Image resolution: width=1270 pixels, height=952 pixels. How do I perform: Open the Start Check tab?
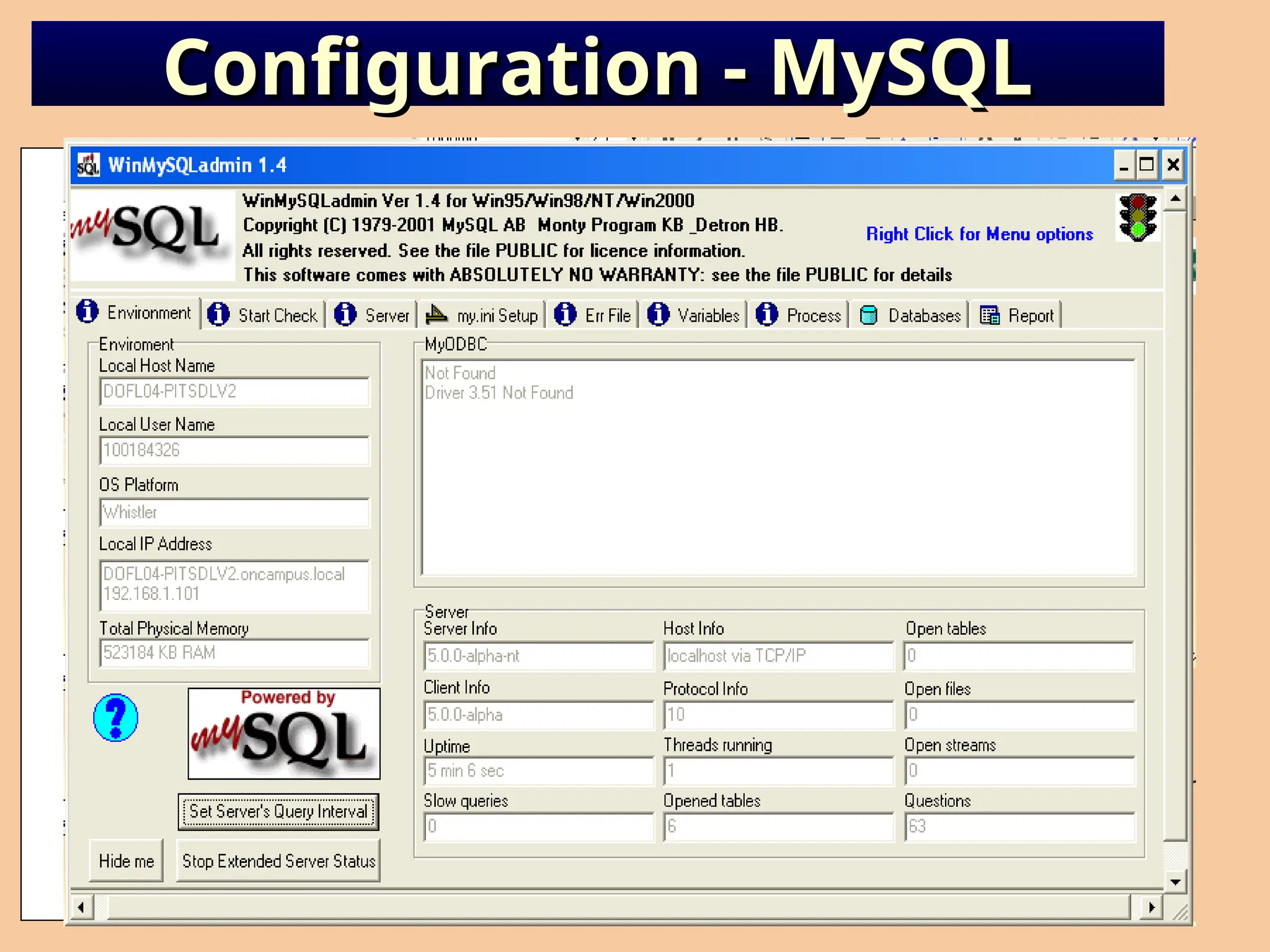point(264,315)
